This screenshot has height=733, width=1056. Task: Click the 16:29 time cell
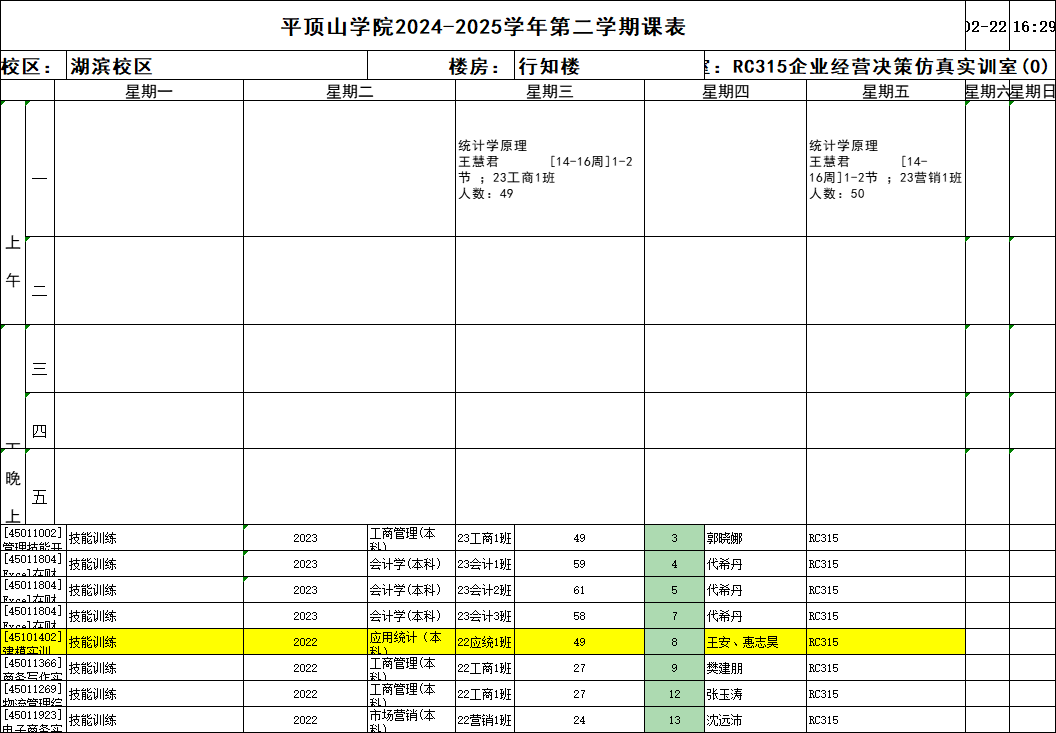[x=1033, y=26]
